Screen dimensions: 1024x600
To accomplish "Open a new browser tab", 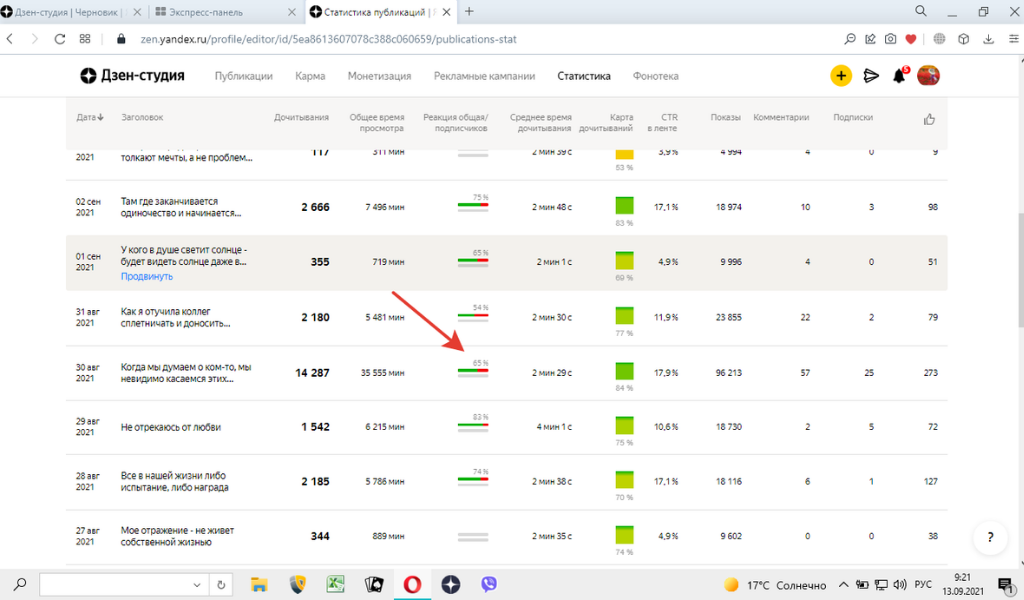I will point(469,11).
